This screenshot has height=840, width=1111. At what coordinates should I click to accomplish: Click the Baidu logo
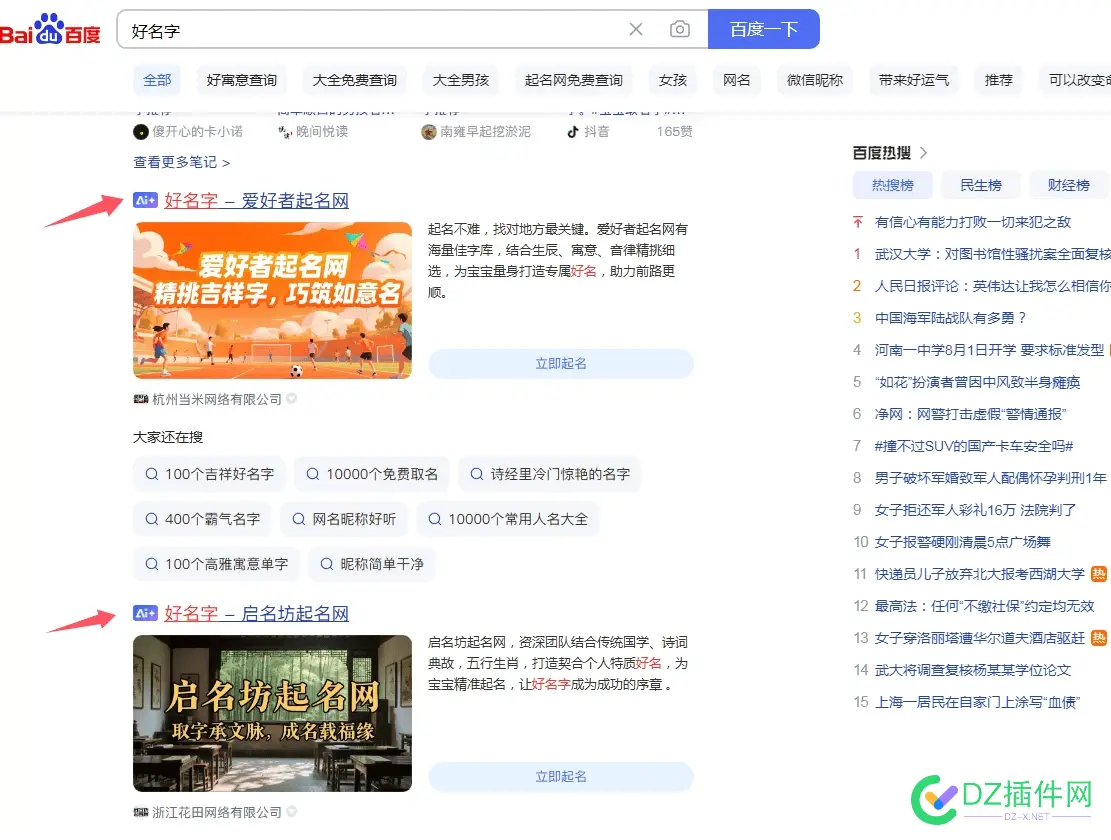coord(52,29)
